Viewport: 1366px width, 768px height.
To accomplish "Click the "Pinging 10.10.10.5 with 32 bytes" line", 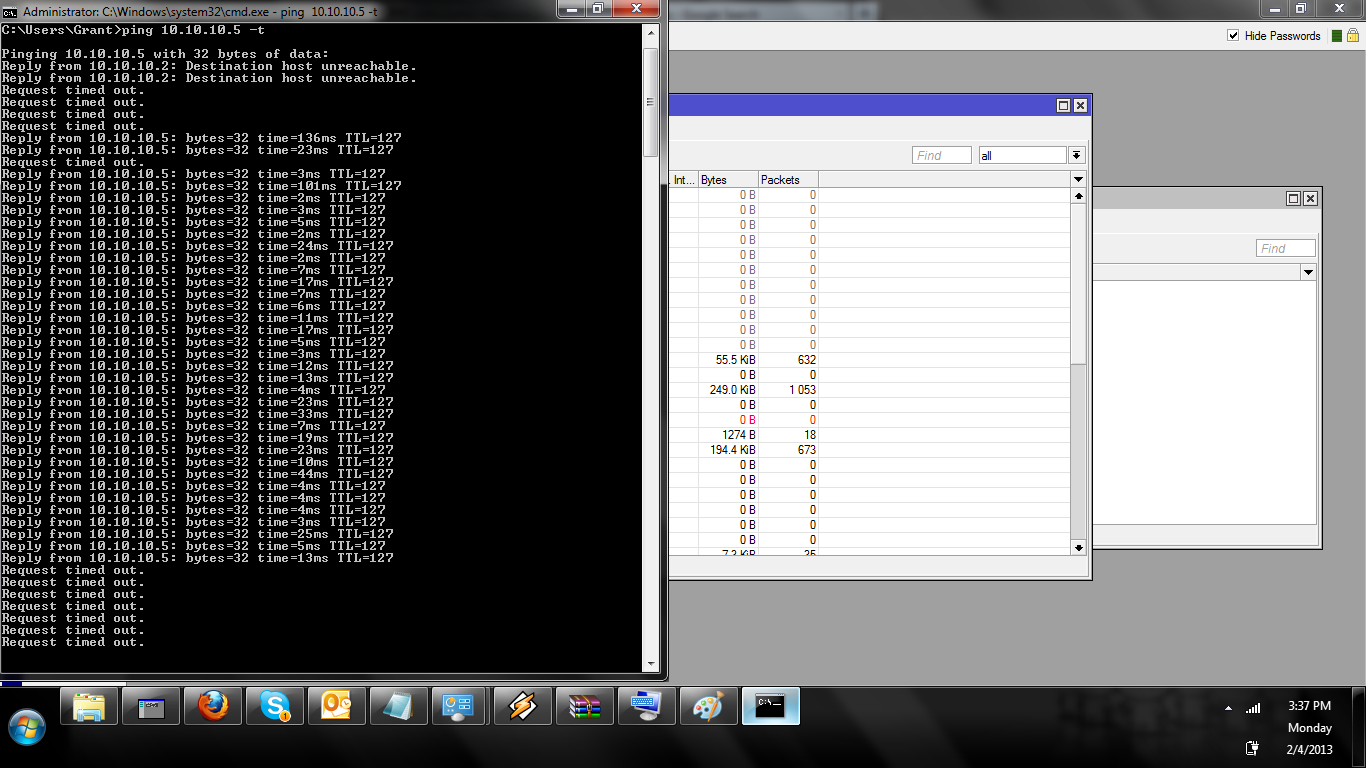I will point(165,54).
